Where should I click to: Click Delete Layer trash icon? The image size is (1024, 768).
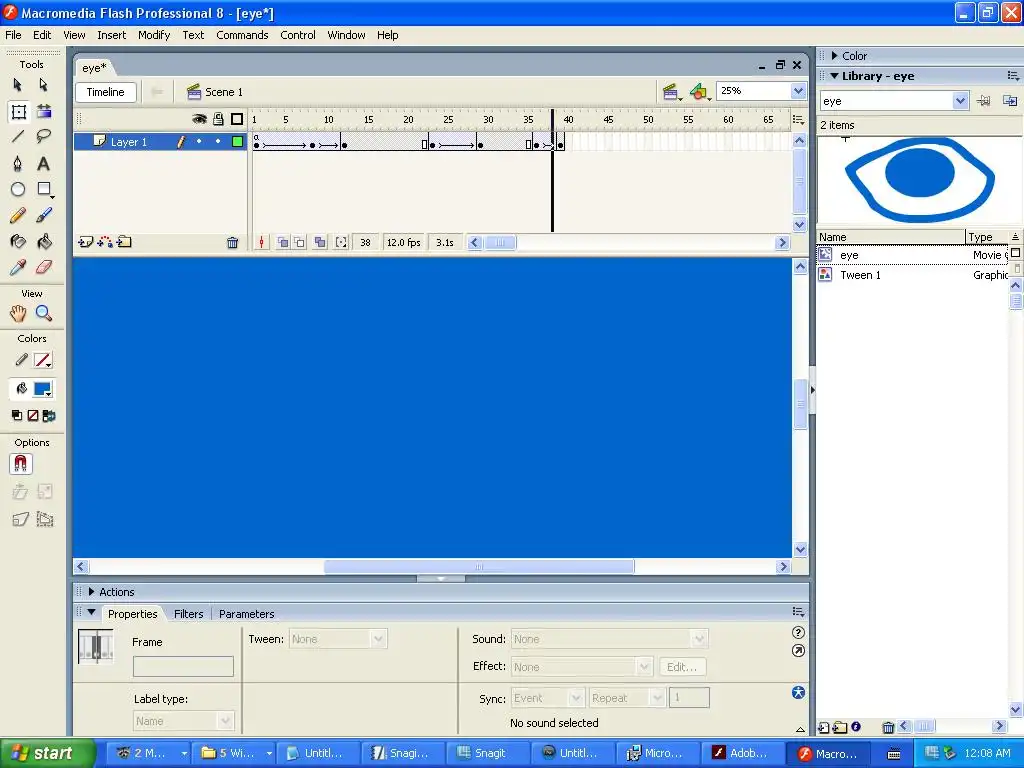232,243
